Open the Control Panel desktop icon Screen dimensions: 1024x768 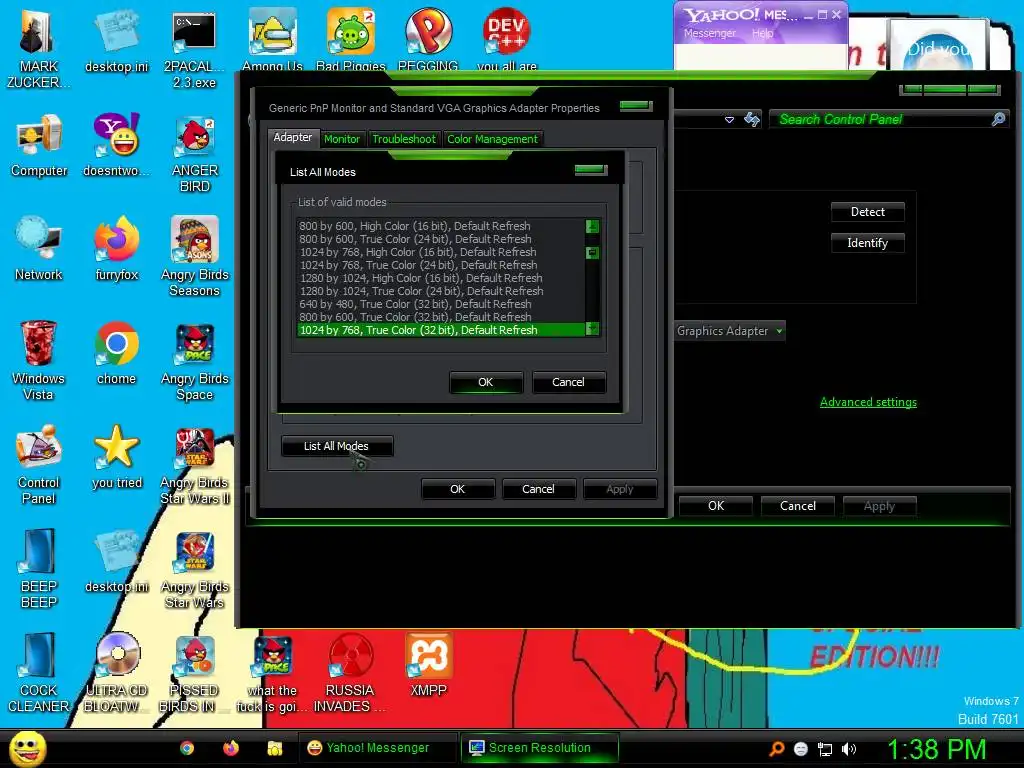coord(39,464)
